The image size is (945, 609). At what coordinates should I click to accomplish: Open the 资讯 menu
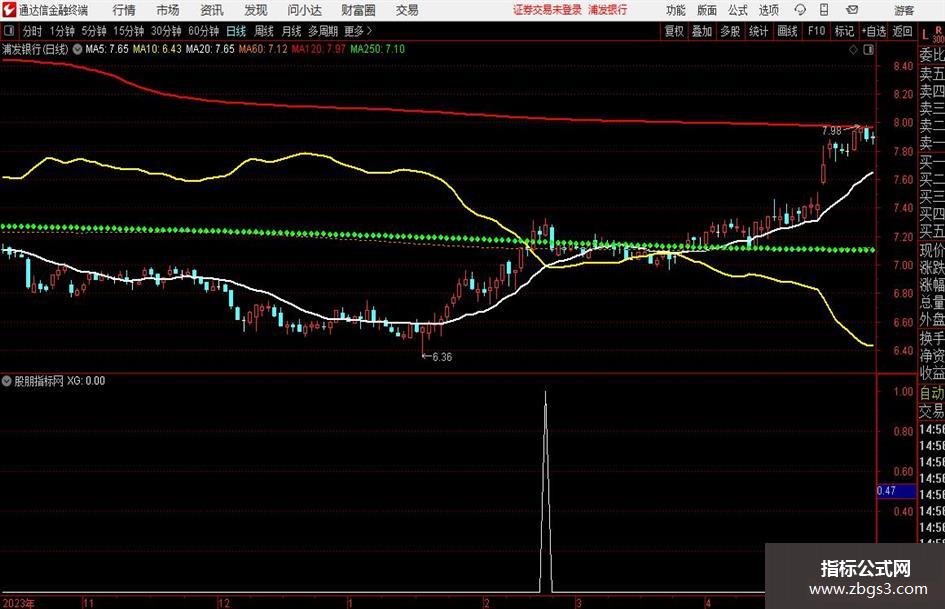[212, 10]
